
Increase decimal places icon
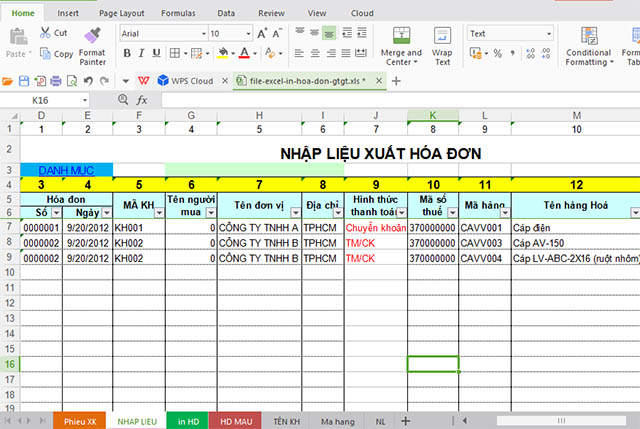click(530, 53)
